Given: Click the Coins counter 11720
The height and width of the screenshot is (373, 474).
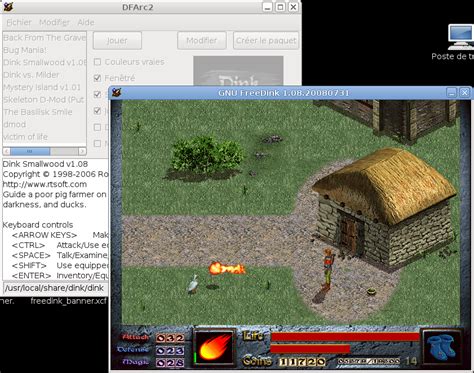Looking at the screenshot, I should coord(302,362).
